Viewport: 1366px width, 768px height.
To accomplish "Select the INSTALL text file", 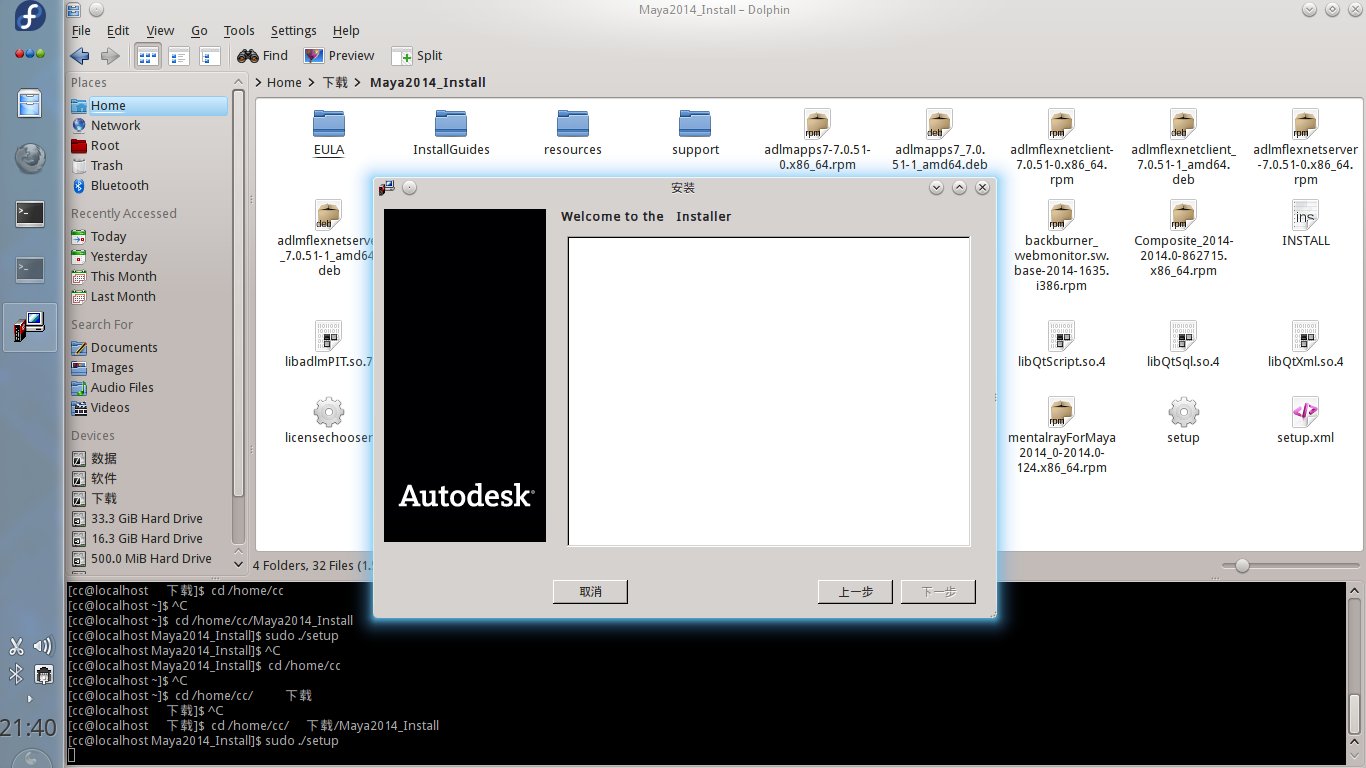I will pyautogui.click(x=1305, y=223).
